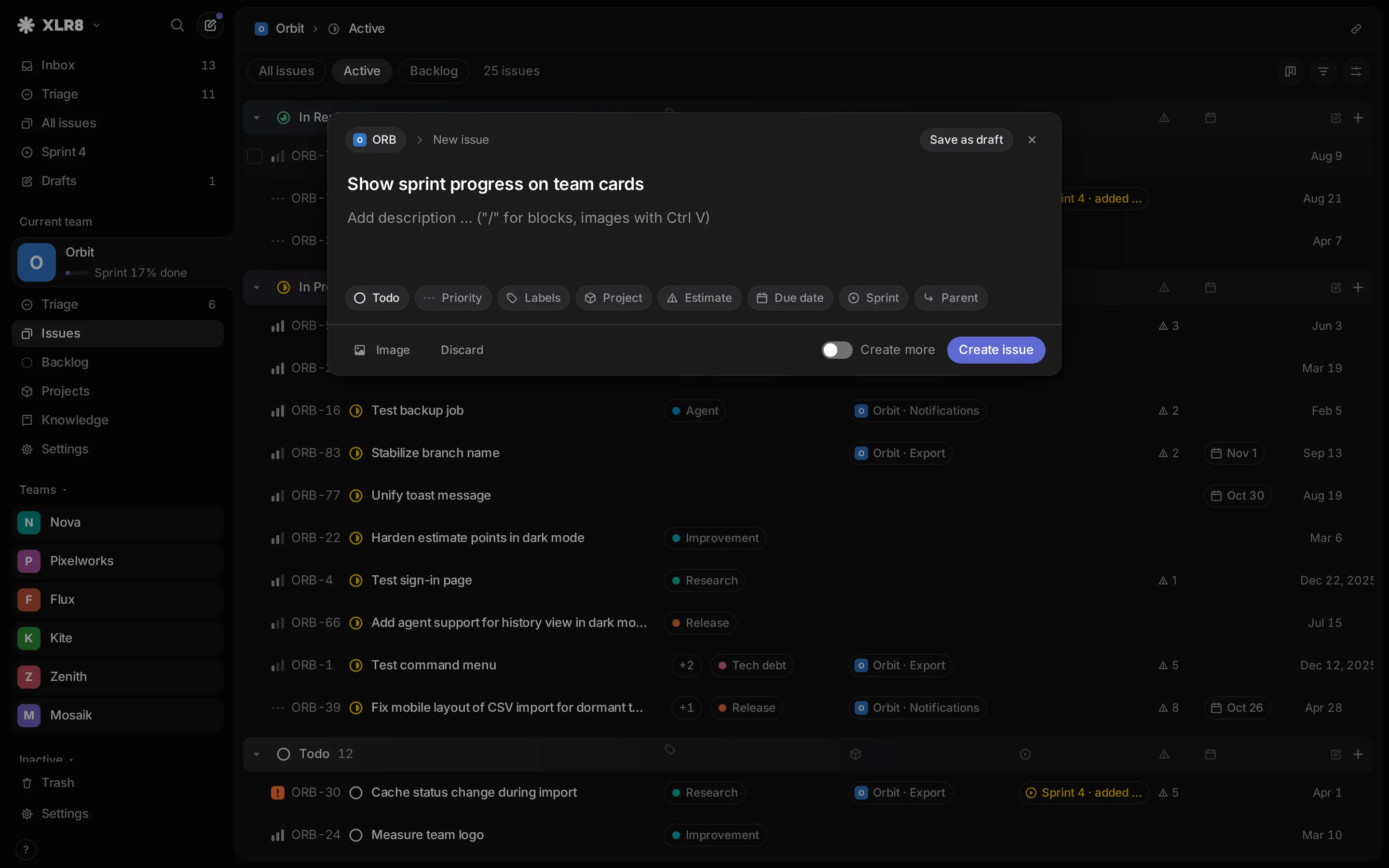Click the compose new issue icon
Viewport: 1389px width, 868px height.
tap(210, 25)
